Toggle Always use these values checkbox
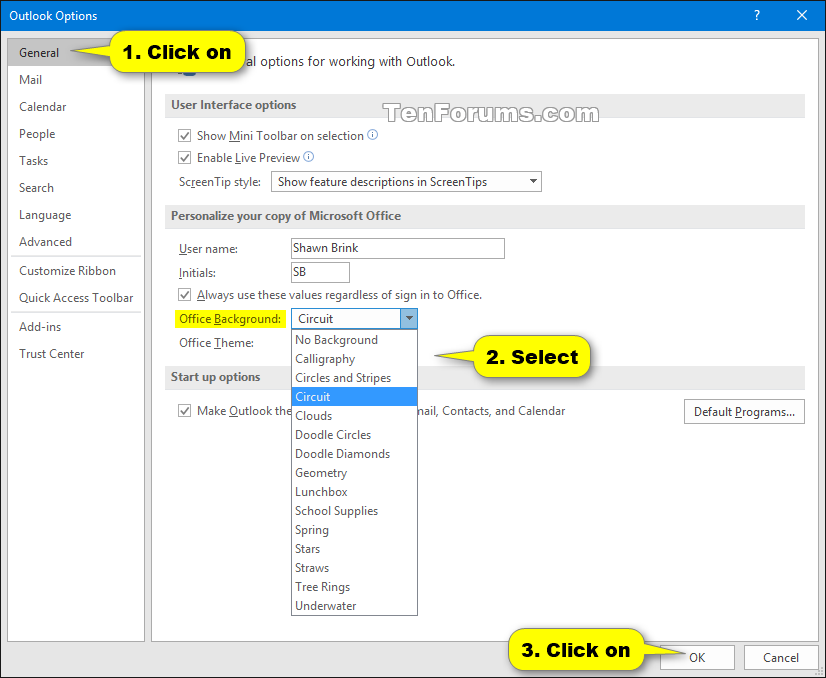 point(184,294)
